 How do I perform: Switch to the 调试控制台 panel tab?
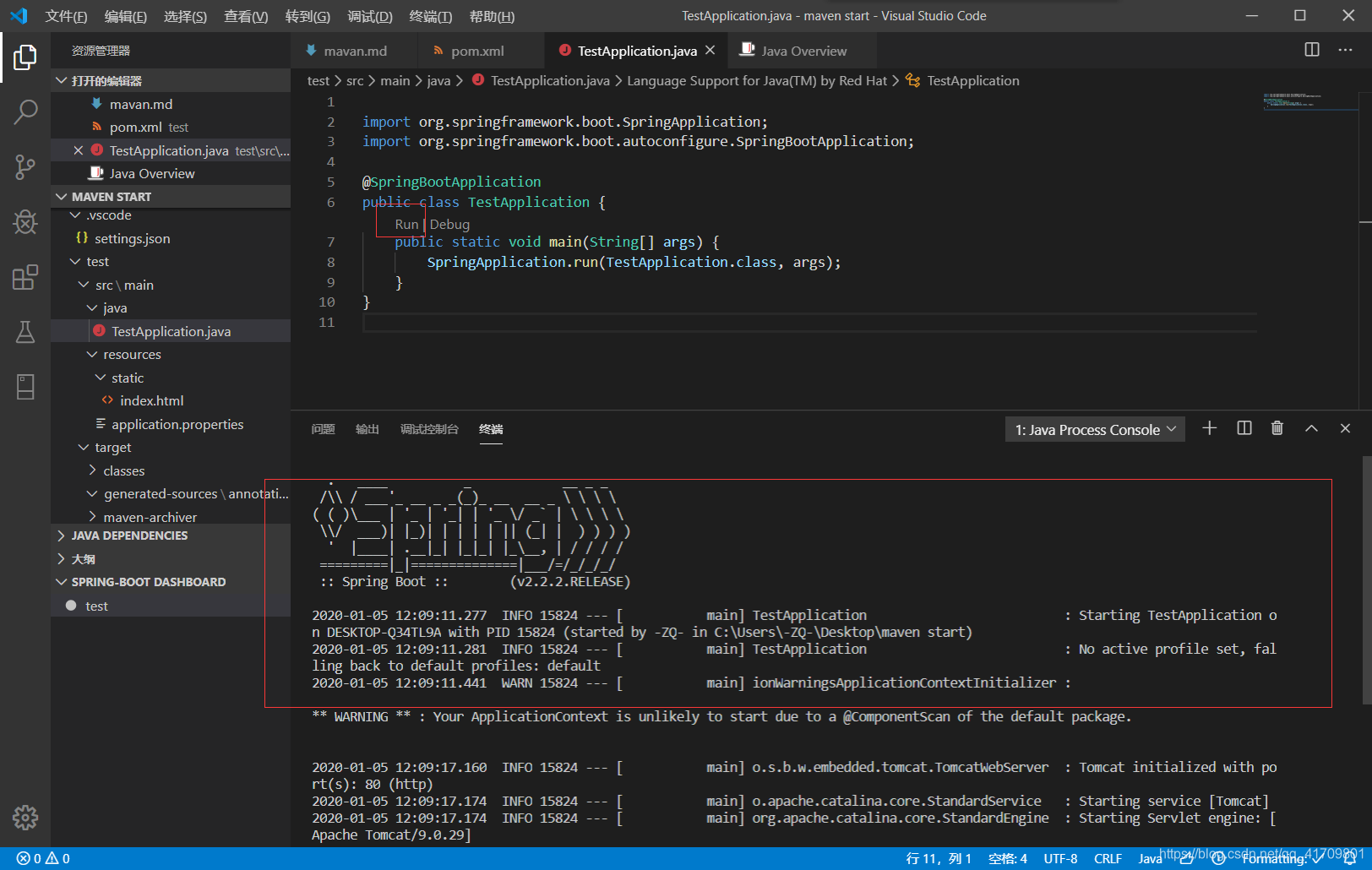429,429
